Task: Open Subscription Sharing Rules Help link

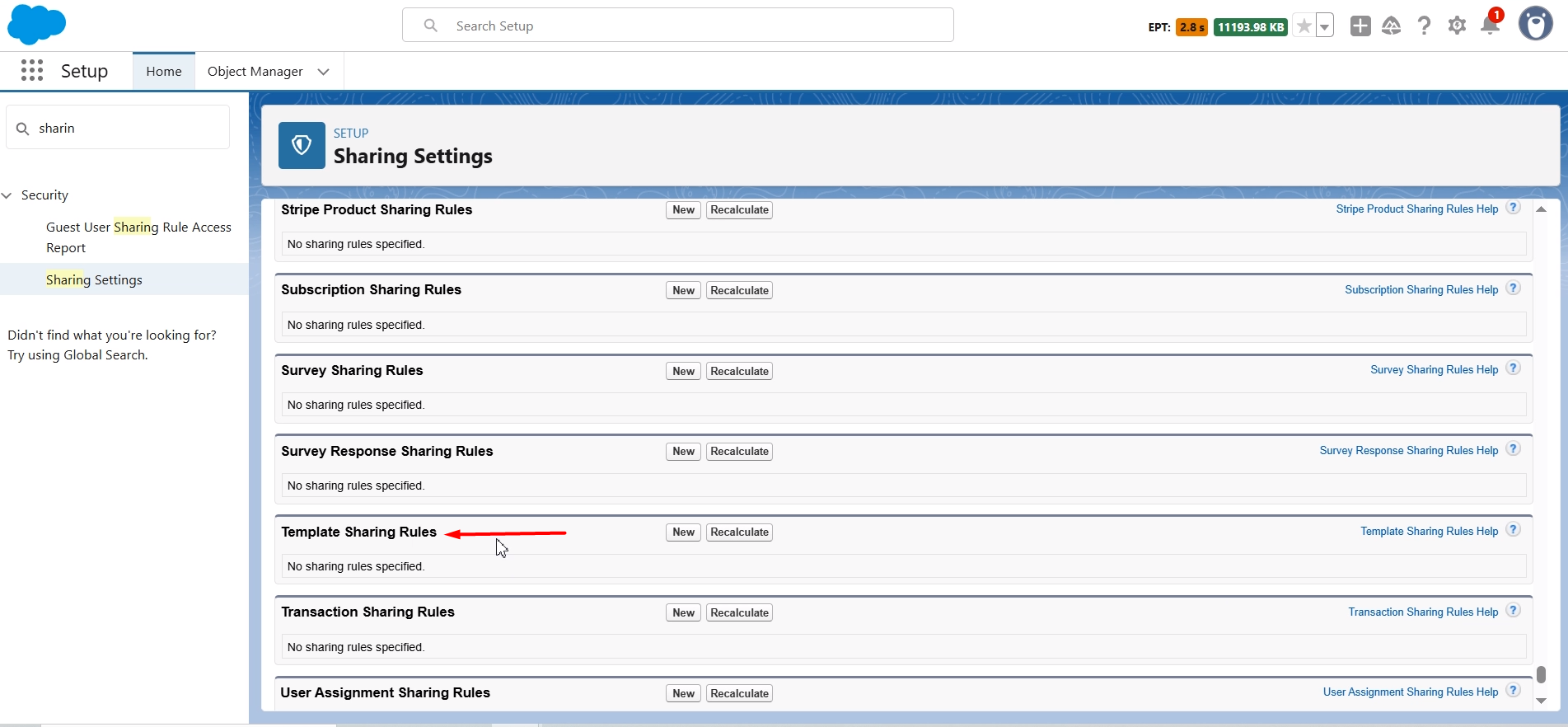Action: point(1421,290)
